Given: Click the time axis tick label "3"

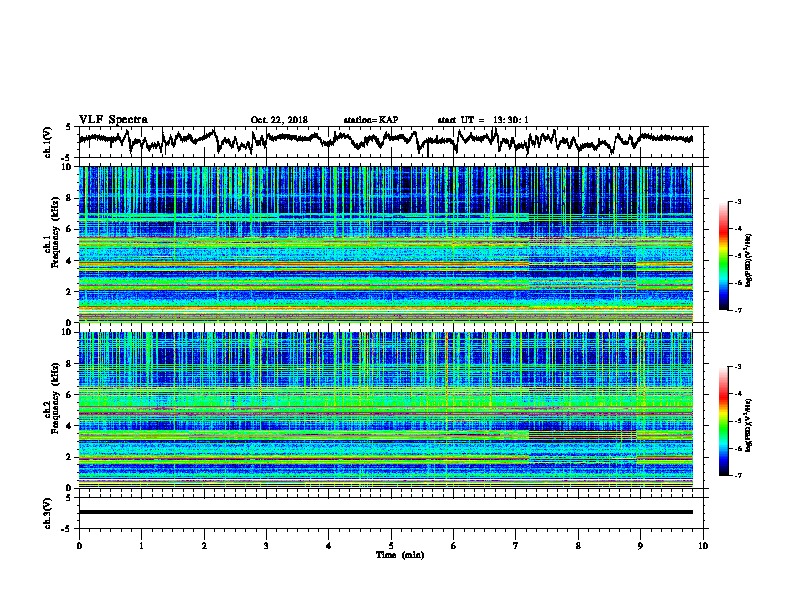Looking at the screenshot, I should click(x=266, y=546).
